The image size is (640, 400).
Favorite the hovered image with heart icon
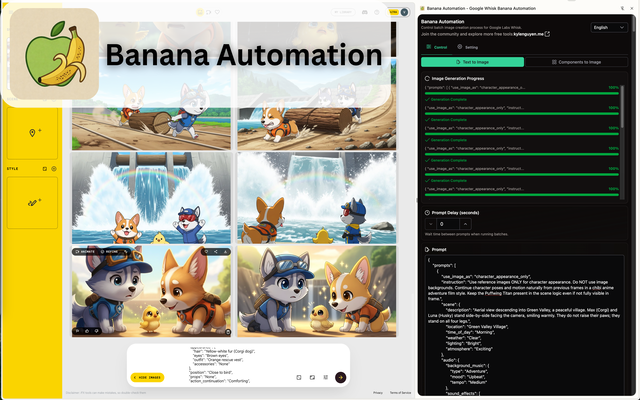point(206,252)
